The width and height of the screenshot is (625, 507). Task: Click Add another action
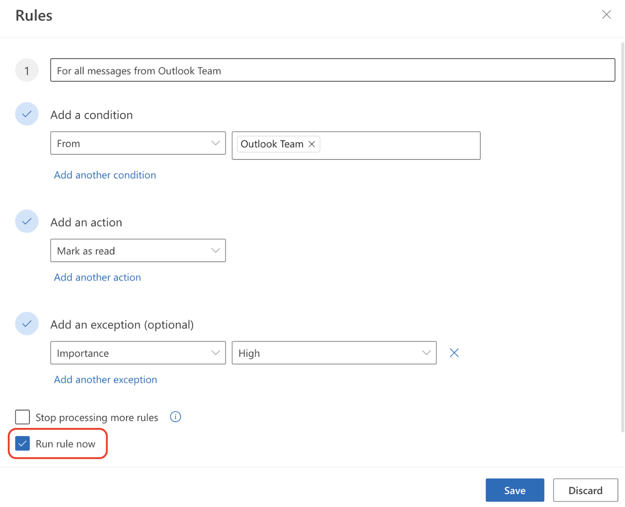pyautogui.click(x=97, y=277)
